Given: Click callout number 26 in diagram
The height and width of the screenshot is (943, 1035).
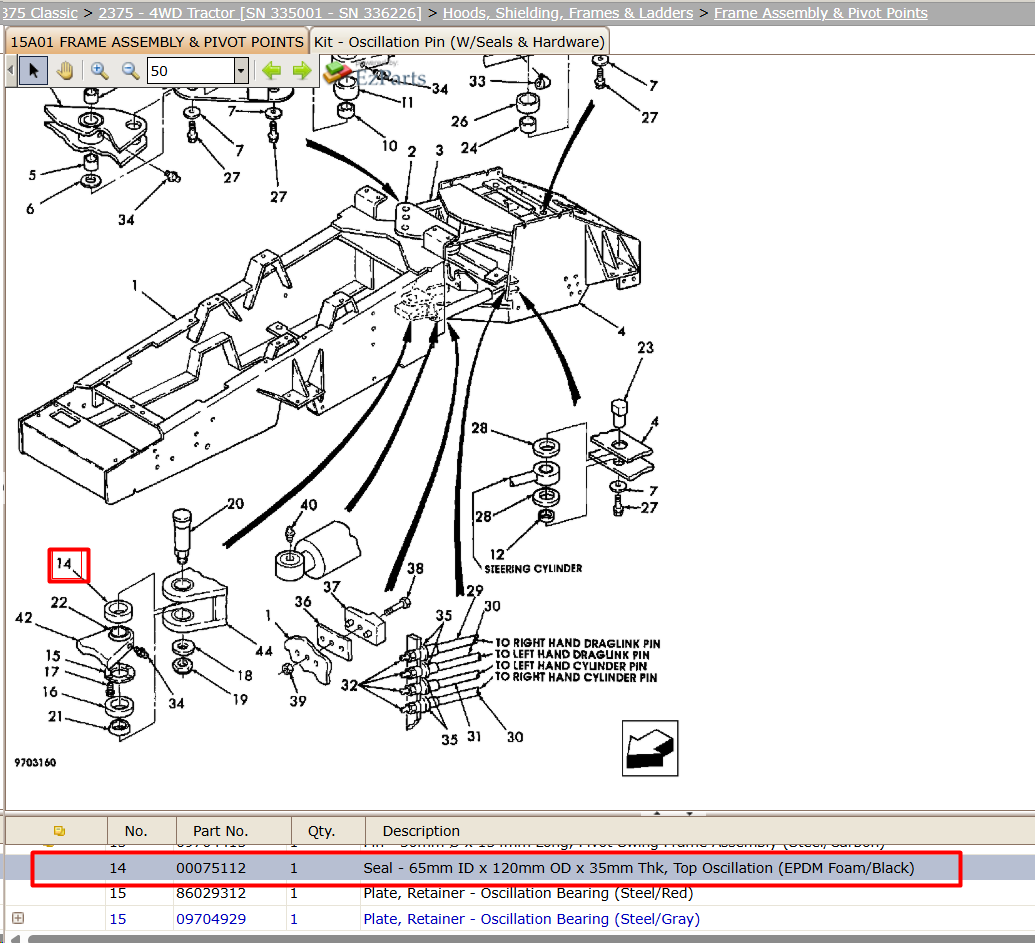Looking at the screenshot, I should 459,121.
